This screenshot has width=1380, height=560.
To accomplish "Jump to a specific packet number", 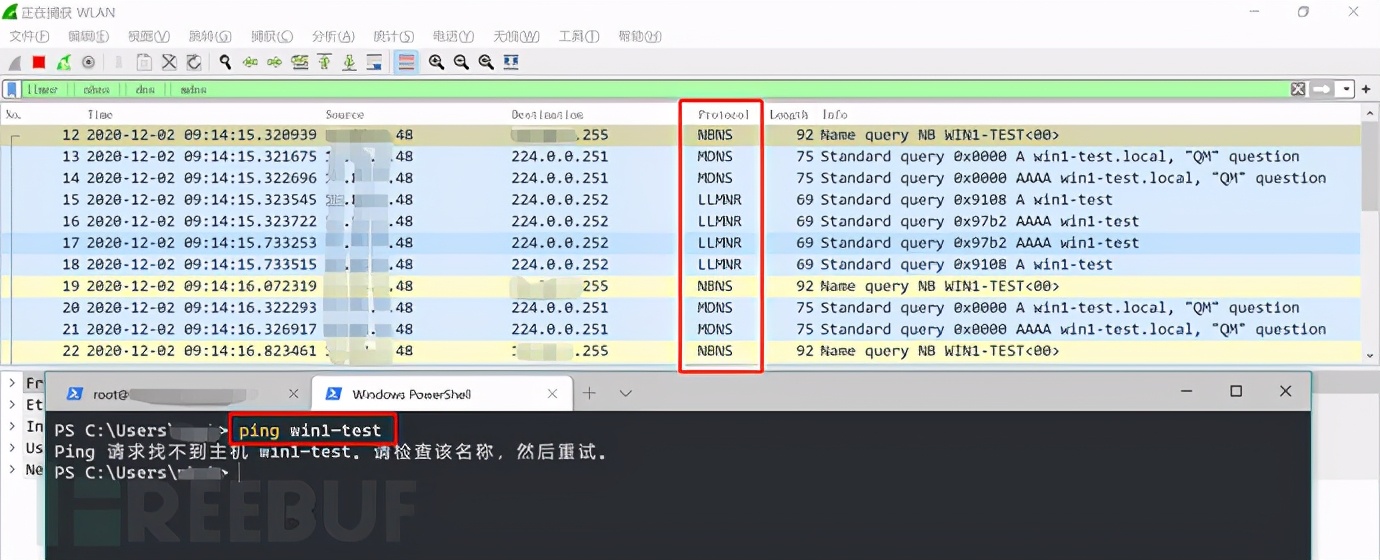I will coord(300,62).
